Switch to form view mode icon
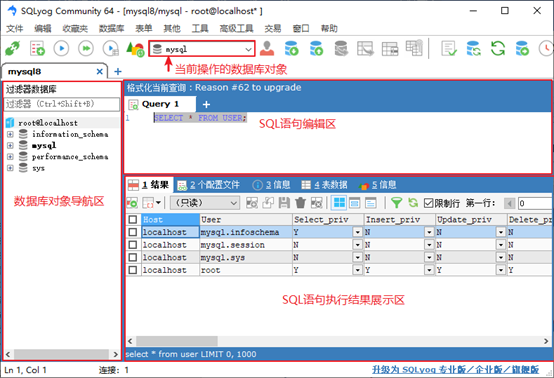Viewport: 554px width, 378px height. 355,203
